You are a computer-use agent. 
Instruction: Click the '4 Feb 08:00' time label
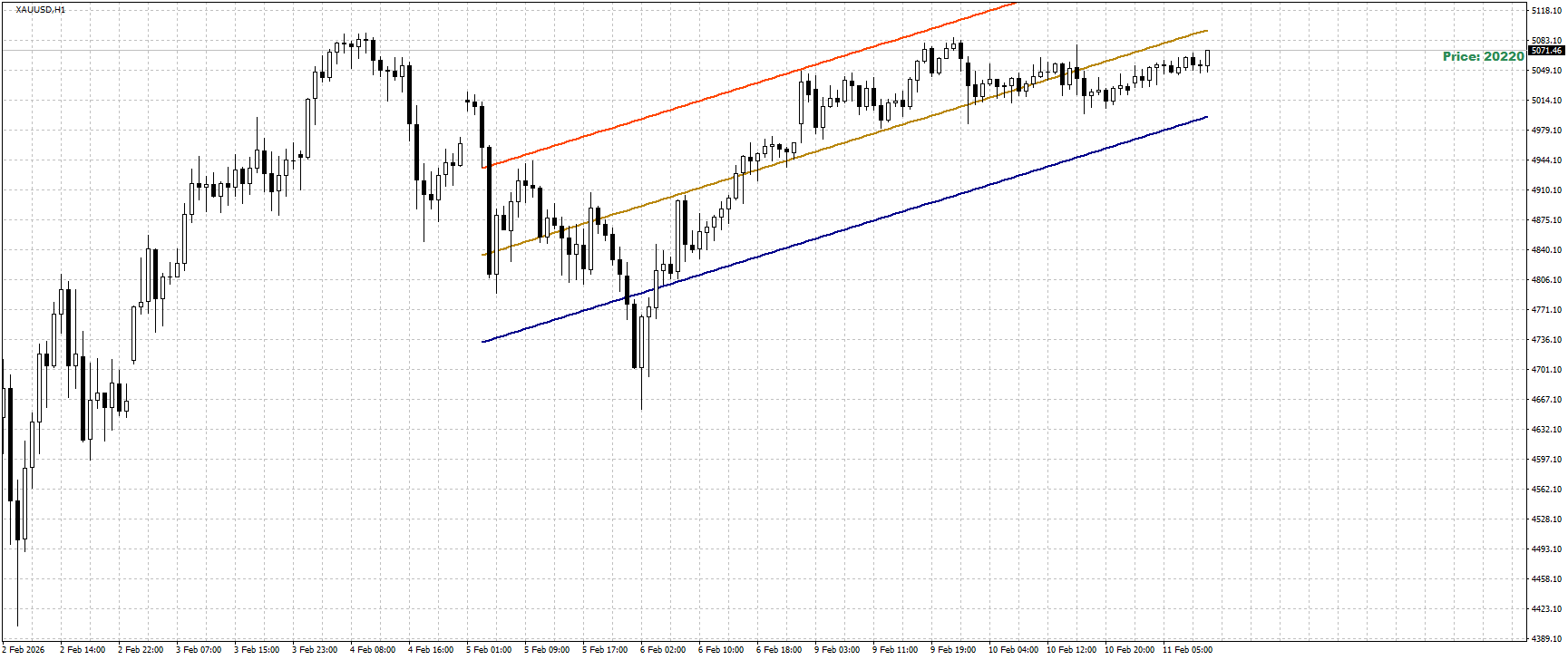coord(374,650)
